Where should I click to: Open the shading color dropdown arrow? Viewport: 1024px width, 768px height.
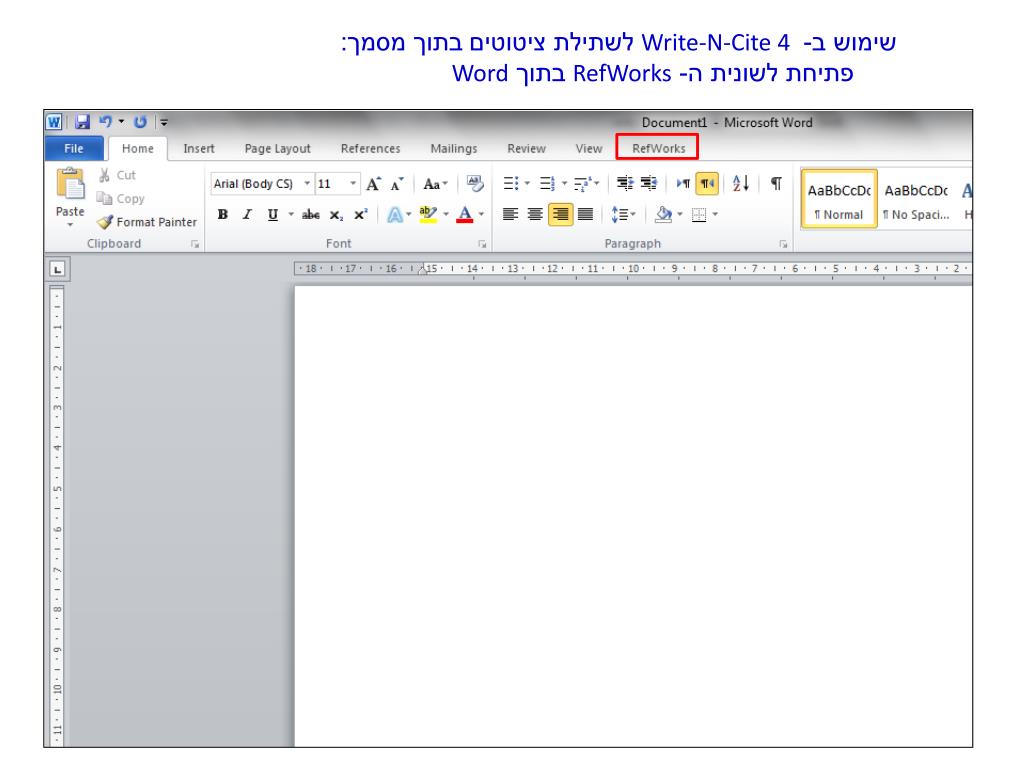coord(680,214)
